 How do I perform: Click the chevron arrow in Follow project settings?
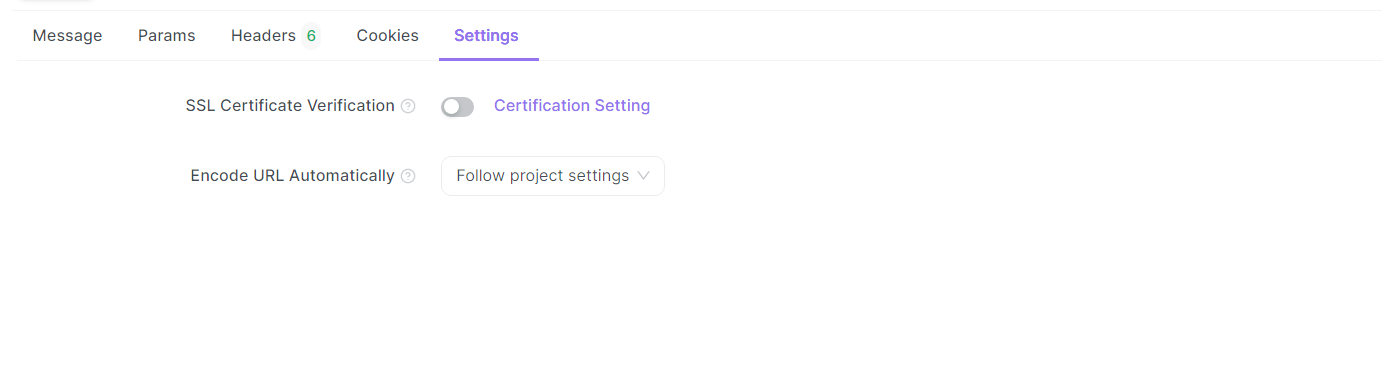point(643,176)
